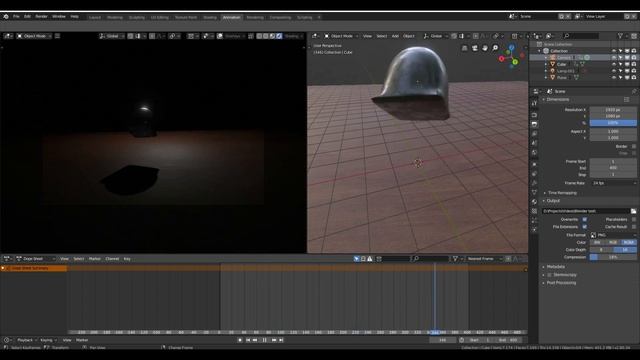Toggle the Border checkbox
This screenshot has height=360, width=640.
coord(633,147)
